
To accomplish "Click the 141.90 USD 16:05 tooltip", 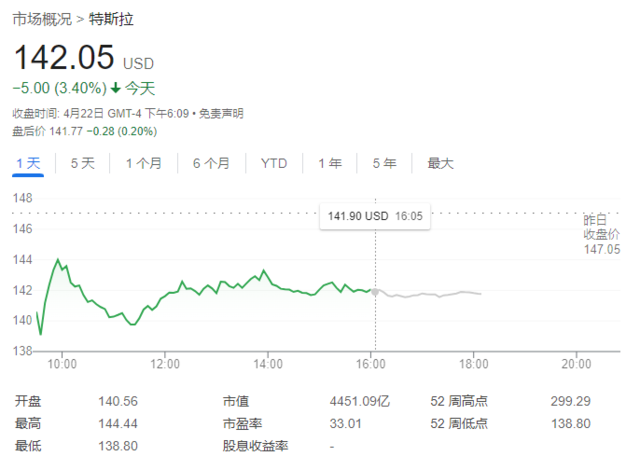I will [375, 216].
